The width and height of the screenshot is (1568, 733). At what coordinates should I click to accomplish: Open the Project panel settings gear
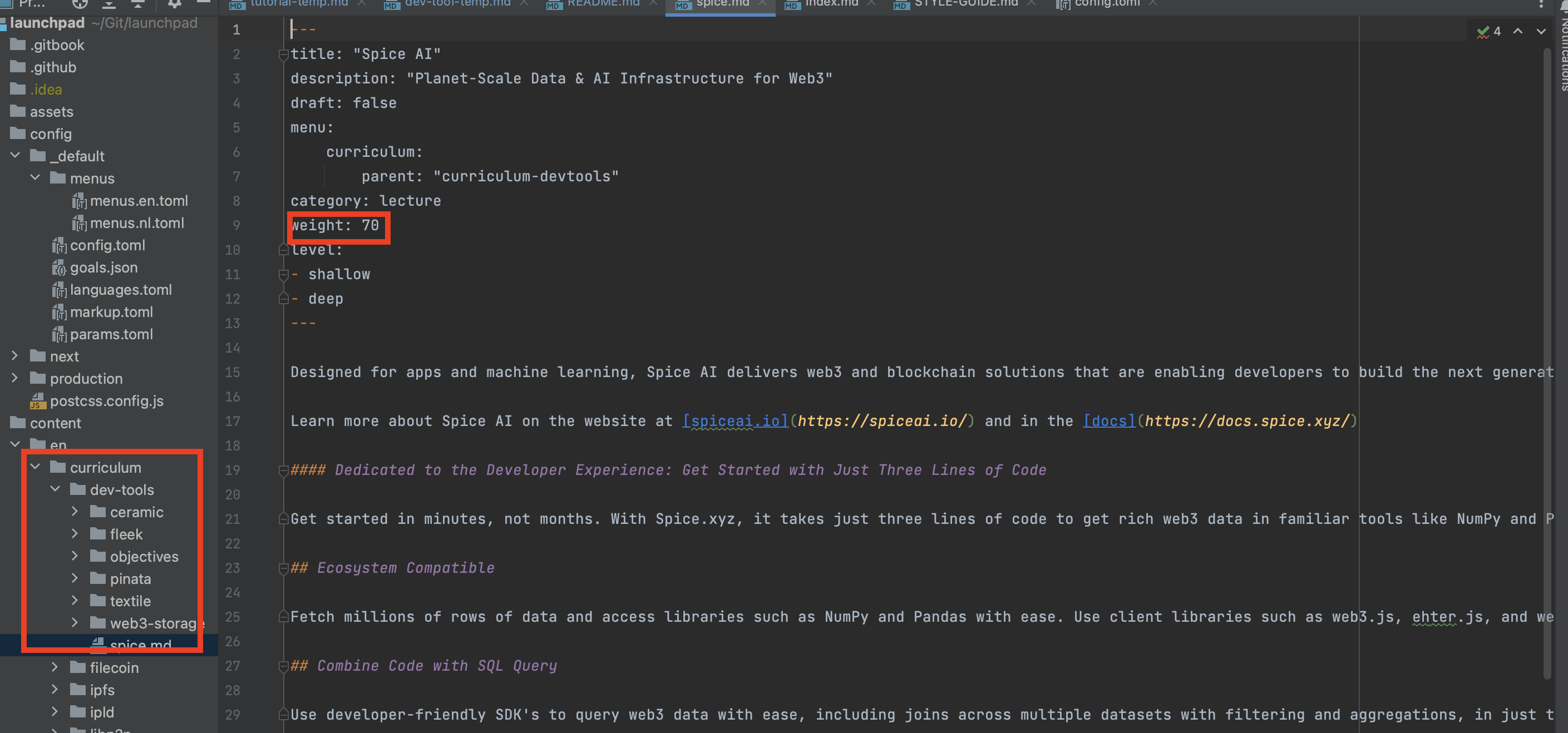click(x=174, y=4)
